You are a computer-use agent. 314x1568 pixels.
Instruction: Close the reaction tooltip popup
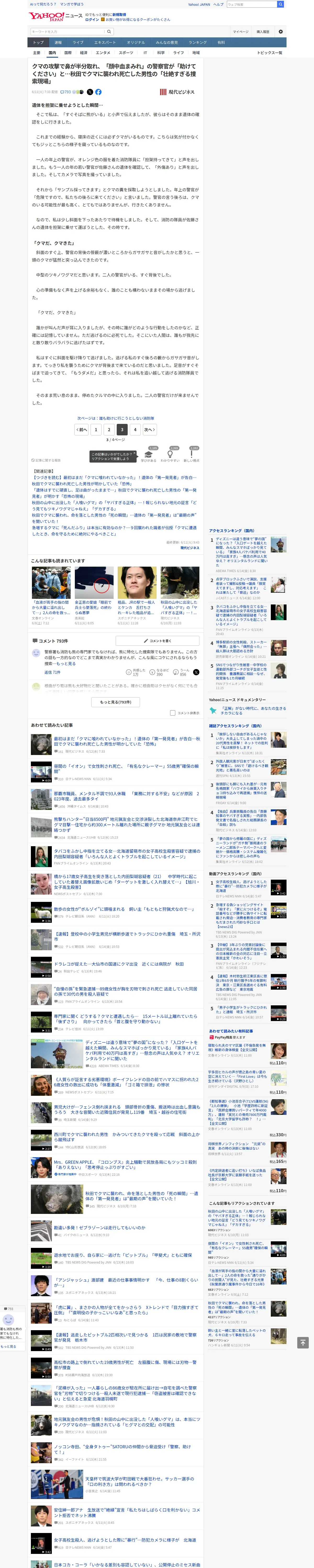coord(135,453)
